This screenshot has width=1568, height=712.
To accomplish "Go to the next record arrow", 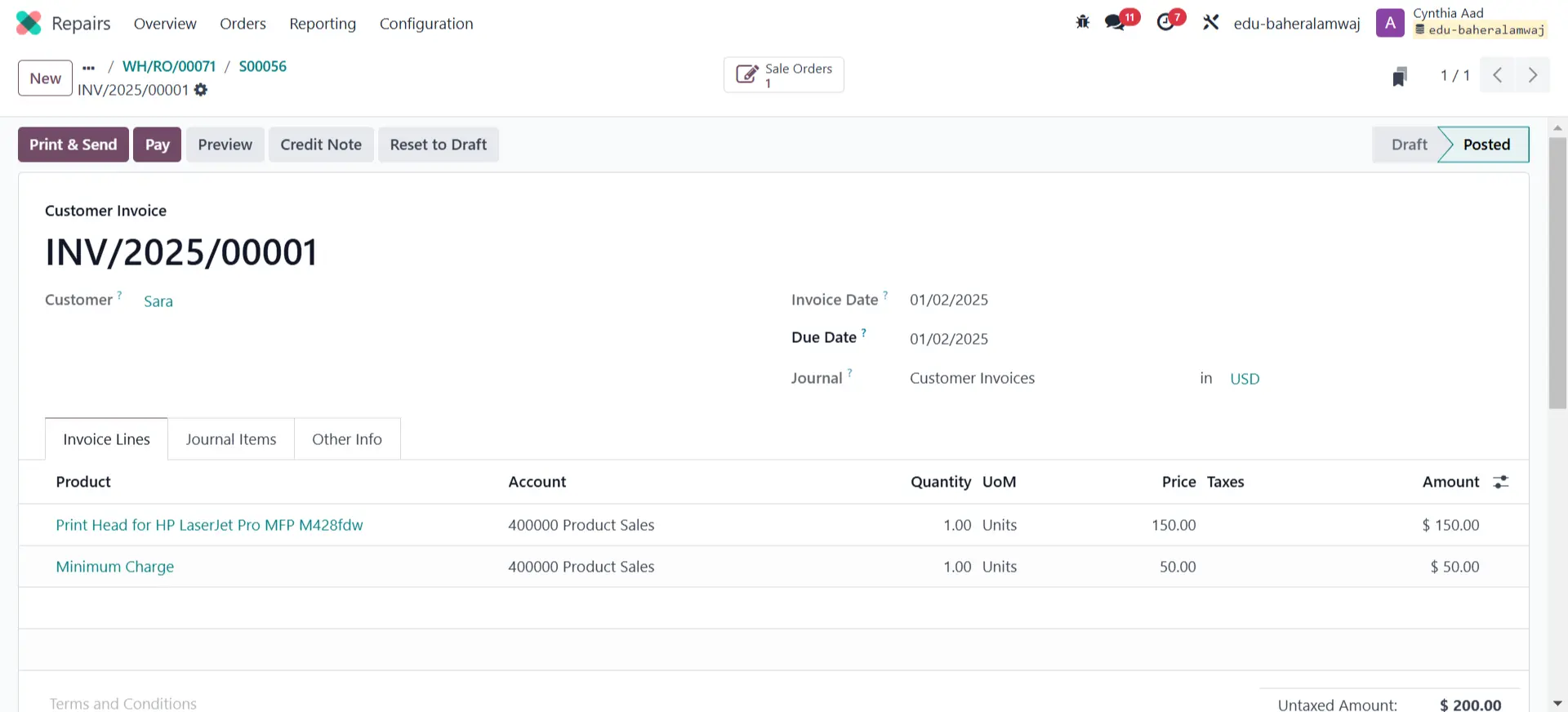I will click(x=1532, y=75).
